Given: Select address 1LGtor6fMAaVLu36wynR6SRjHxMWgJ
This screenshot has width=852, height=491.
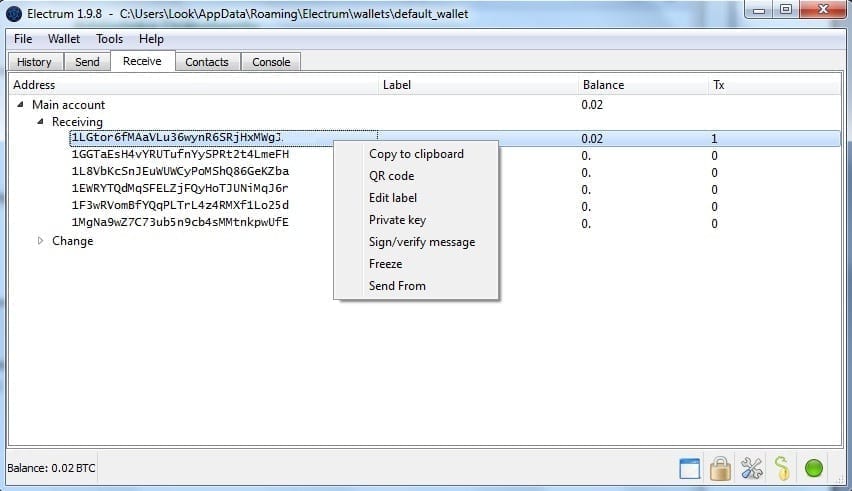Looking at the screenshot, I should point(177,137).
